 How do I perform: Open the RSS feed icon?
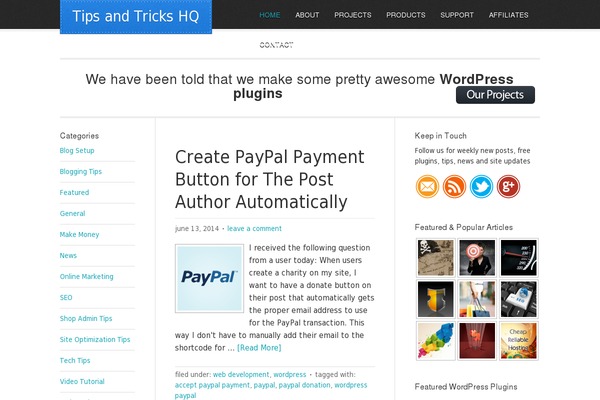pos(454,186)
